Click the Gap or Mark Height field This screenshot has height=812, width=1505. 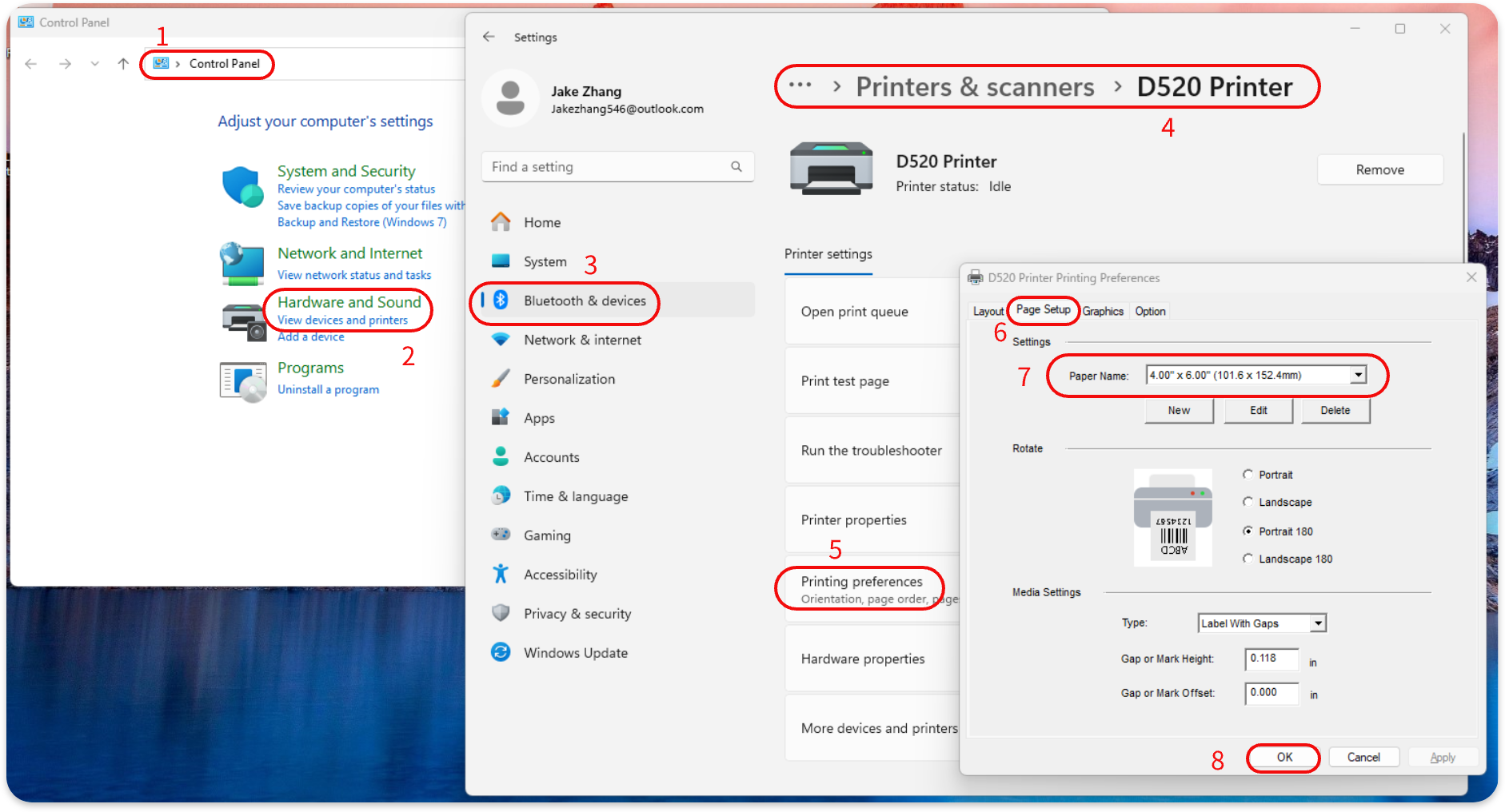click(1271, 659)
